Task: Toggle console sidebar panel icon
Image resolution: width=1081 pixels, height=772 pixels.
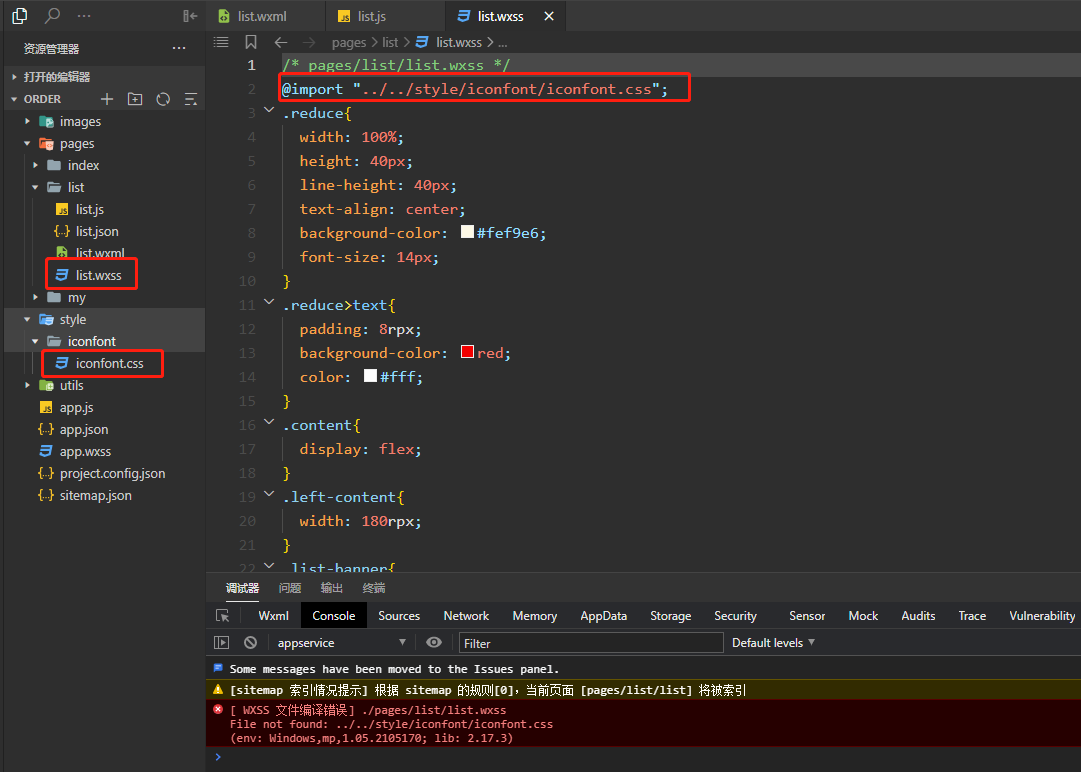Action: [x=221, y=642]
